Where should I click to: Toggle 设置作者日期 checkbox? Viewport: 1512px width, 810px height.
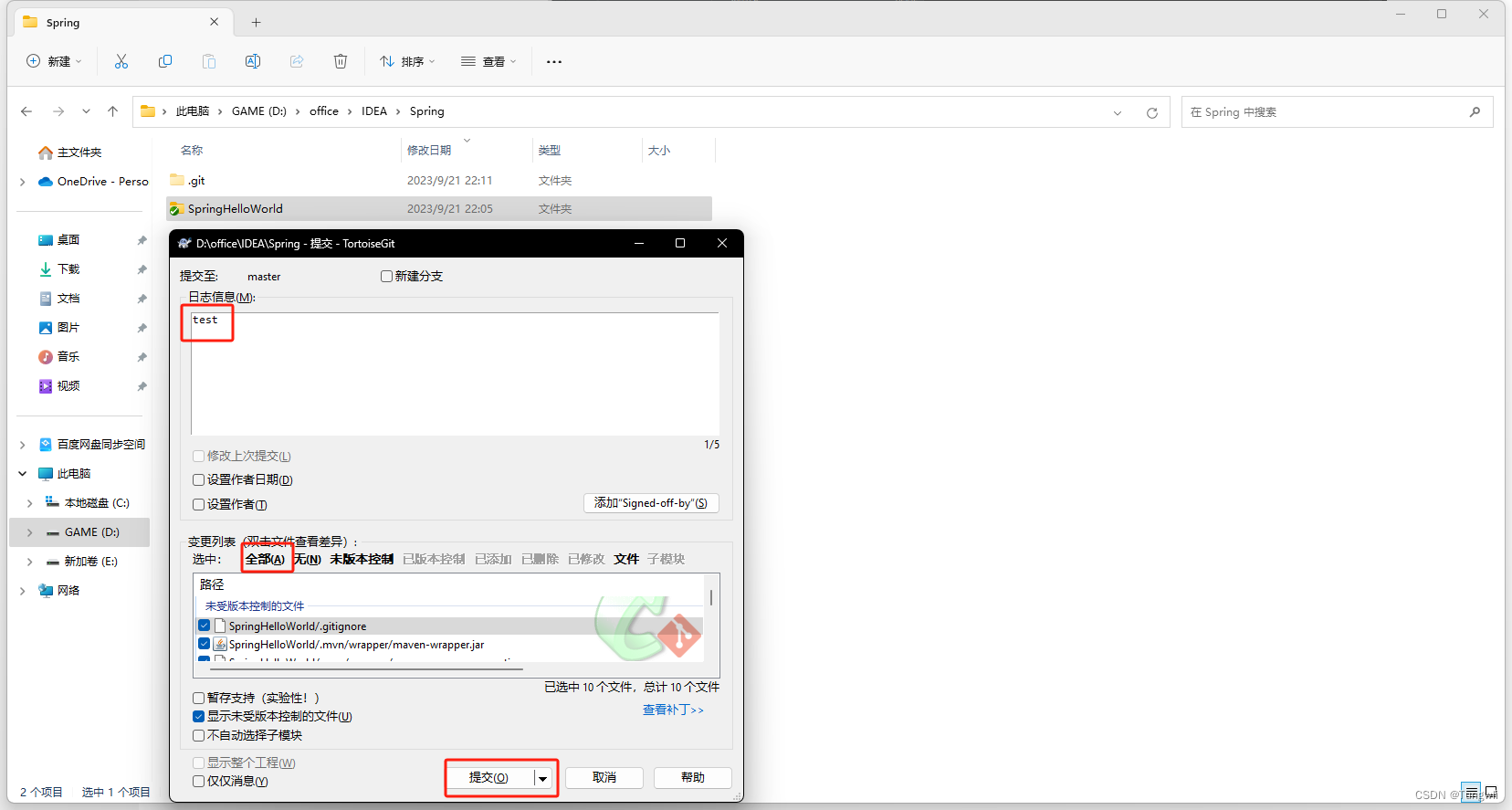198,479
